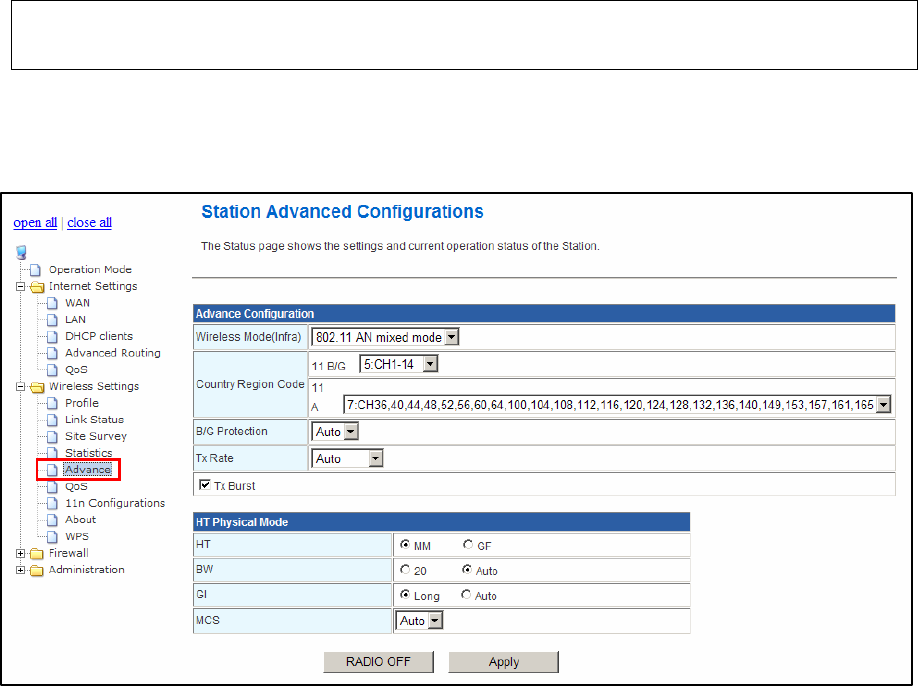Collapse the Wireless Settings tree node
This screenshot has width=918, height=686.
point(20,387)
